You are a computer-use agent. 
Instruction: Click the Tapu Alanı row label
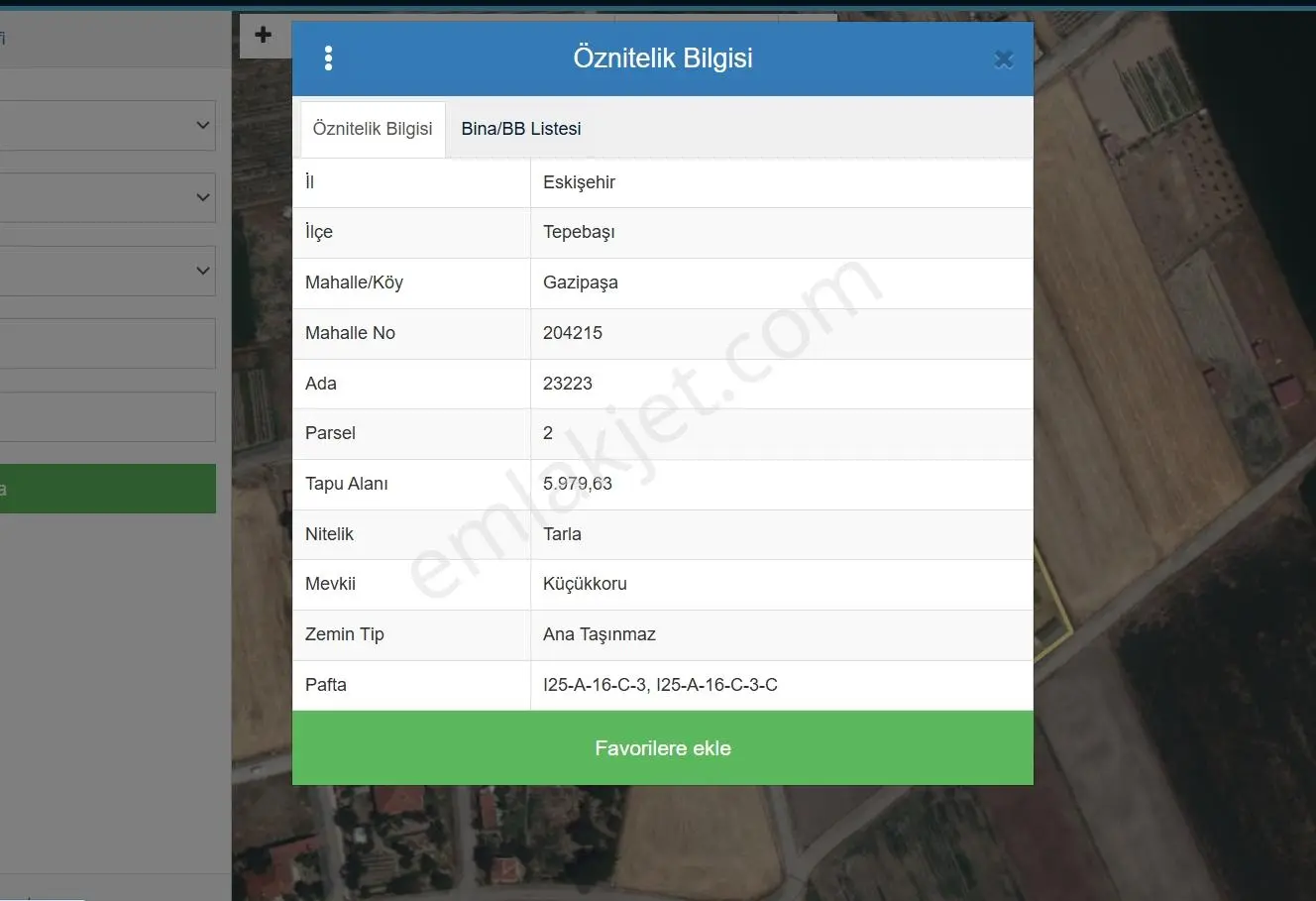346,484
